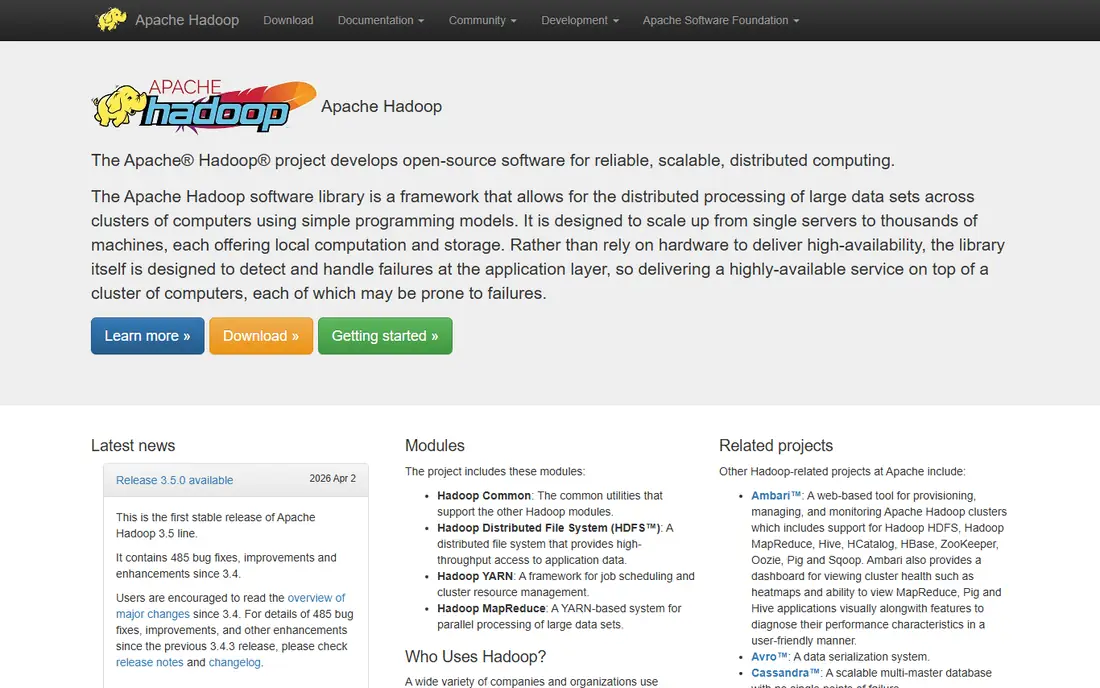Screen dimensions: 1100x688
Task: Open the Release 3.5.0 available link
Action: point(175,480)
